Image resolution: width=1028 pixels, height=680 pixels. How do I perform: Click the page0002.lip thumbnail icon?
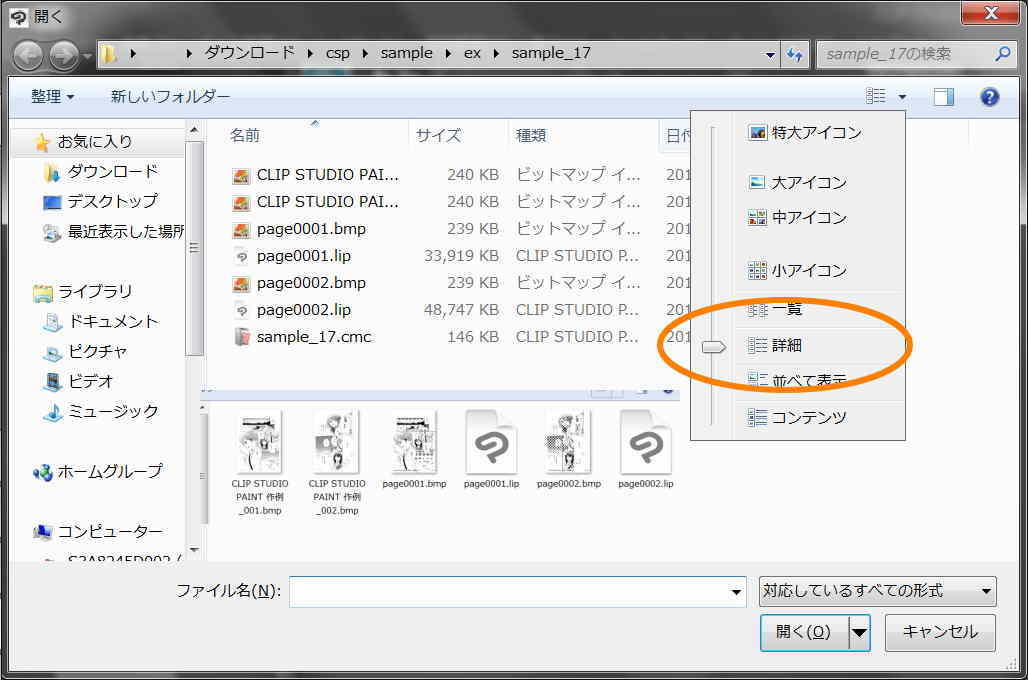click(x=645, y=443)
